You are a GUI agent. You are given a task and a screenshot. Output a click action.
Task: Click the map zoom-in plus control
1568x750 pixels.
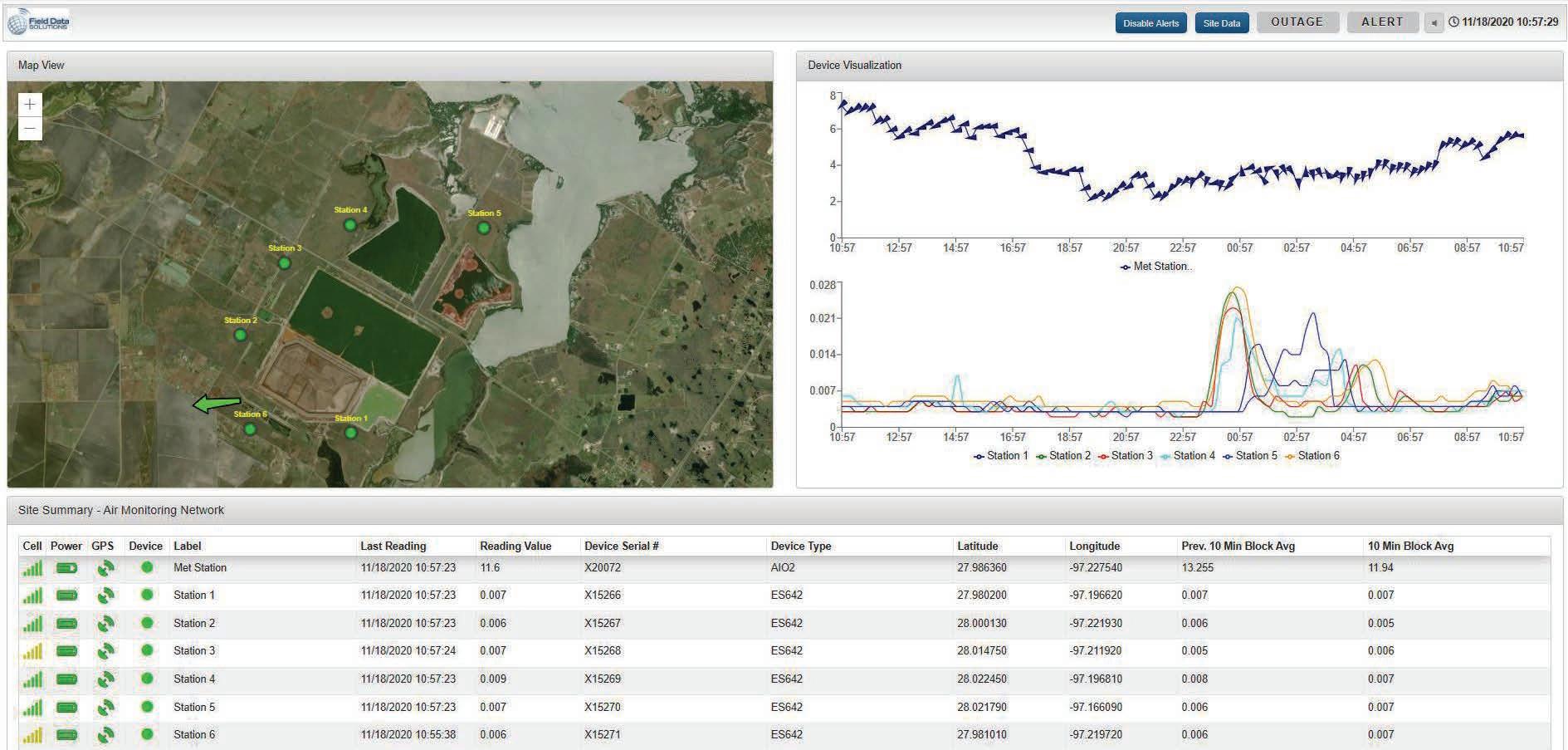click(29, 104)
